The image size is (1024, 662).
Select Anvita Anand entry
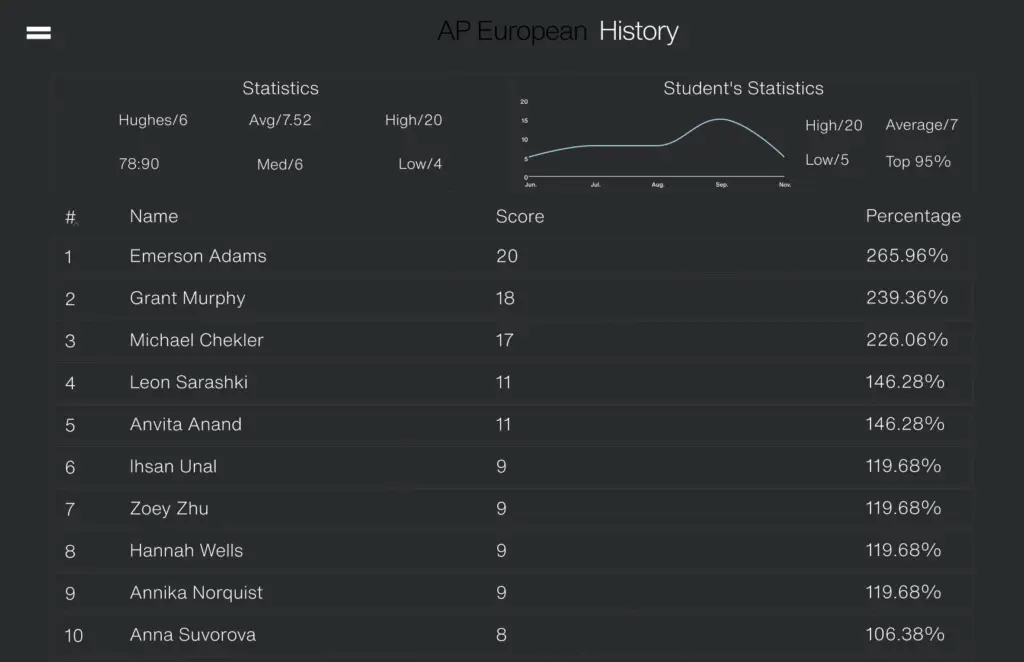[x=514, y=424]
